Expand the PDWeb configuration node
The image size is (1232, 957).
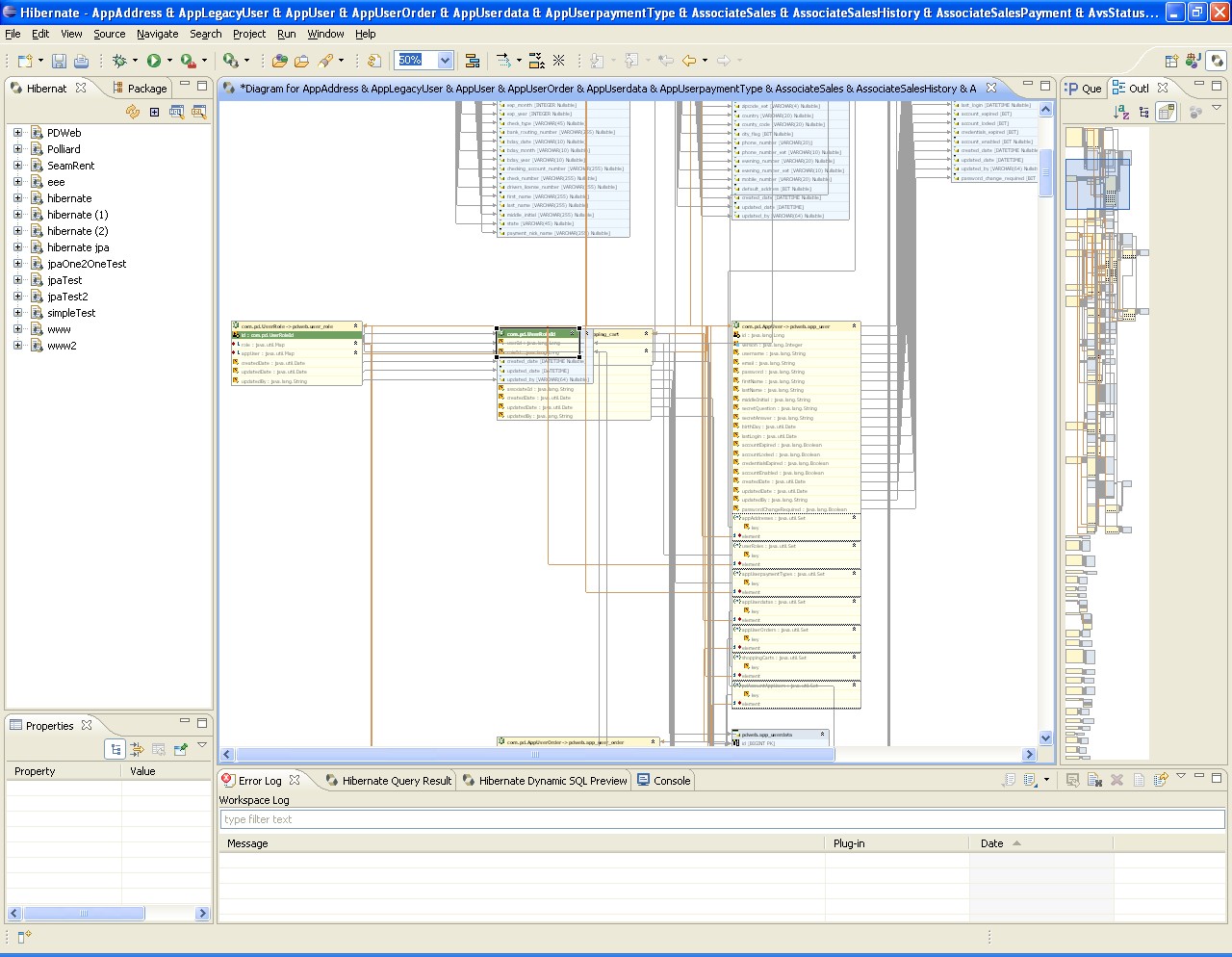pyautogui.click(x=17, y=133)
